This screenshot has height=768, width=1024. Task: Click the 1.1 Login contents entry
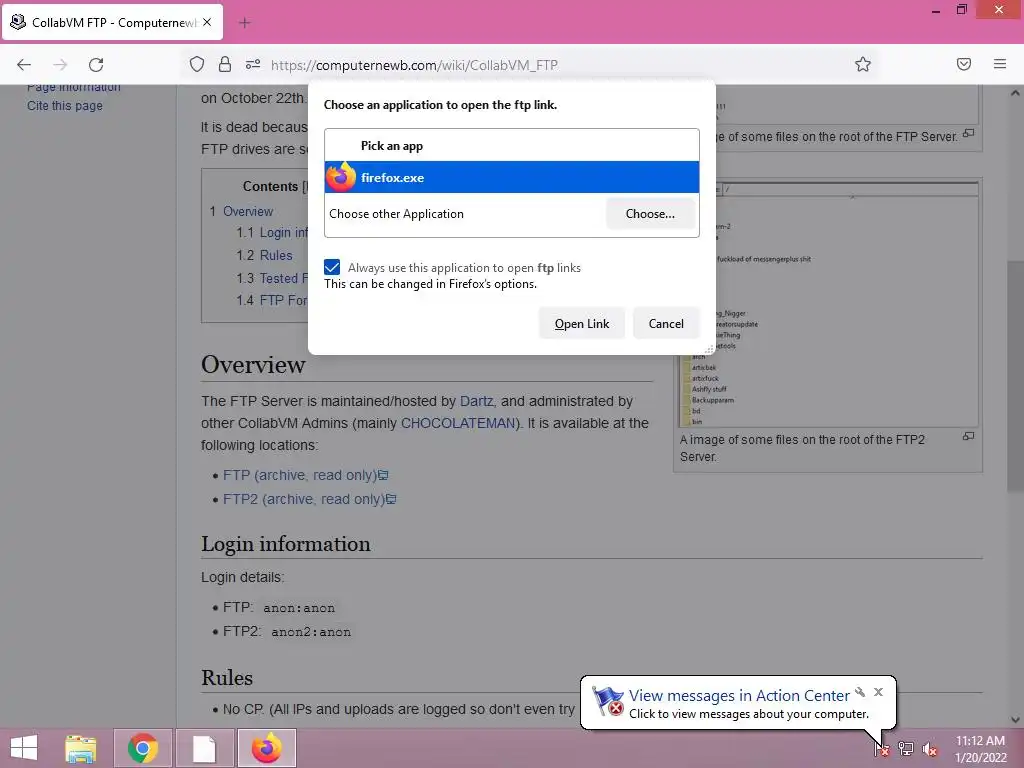272,232
